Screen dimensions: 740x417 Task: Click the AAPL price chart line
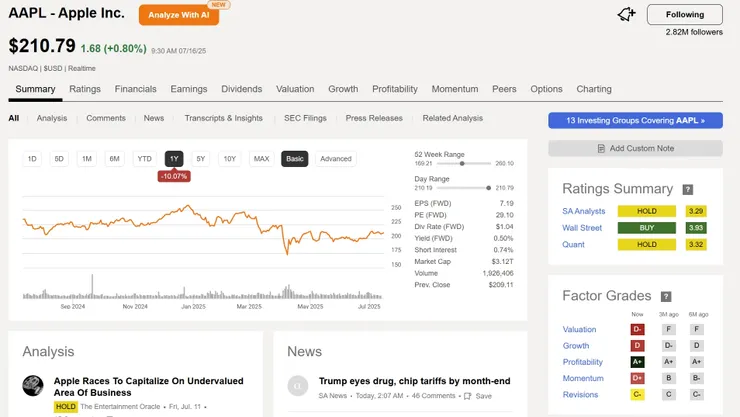coord(203,229)
